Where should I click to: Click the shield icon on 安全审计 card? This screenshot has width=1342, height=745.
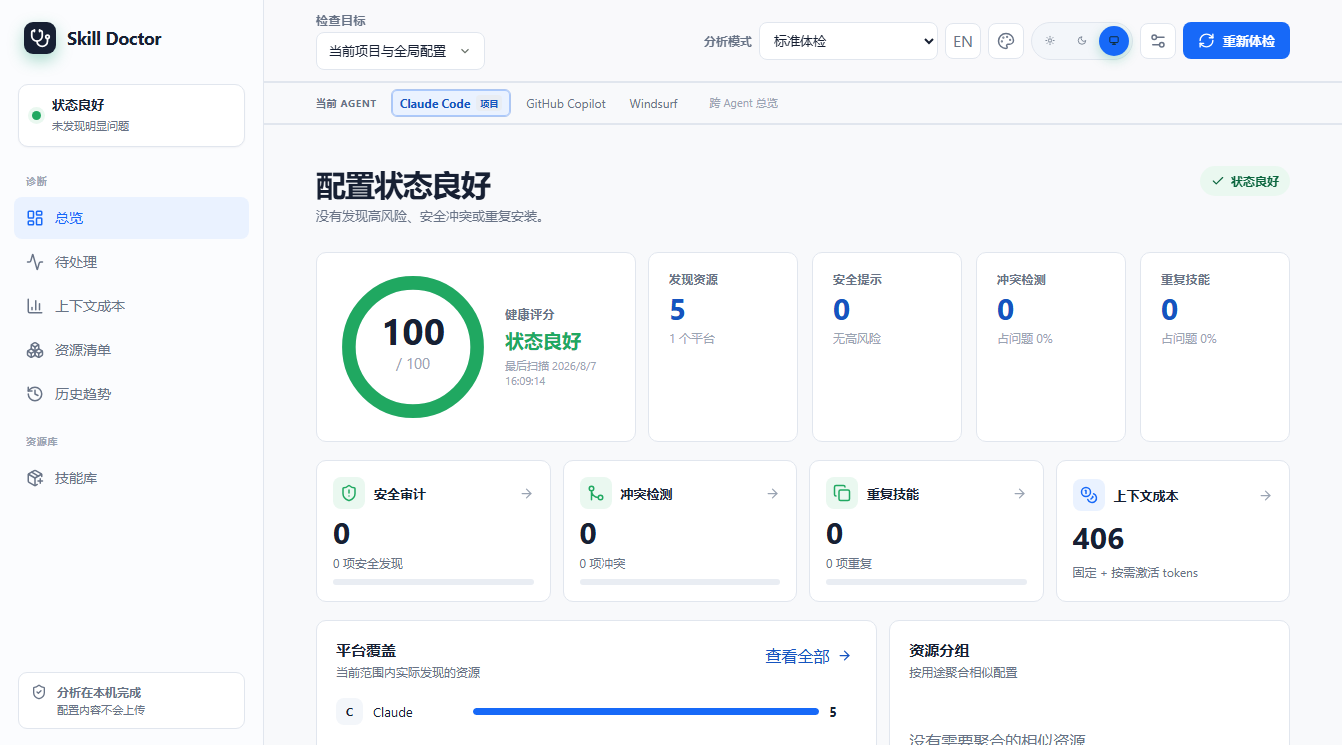349,493
